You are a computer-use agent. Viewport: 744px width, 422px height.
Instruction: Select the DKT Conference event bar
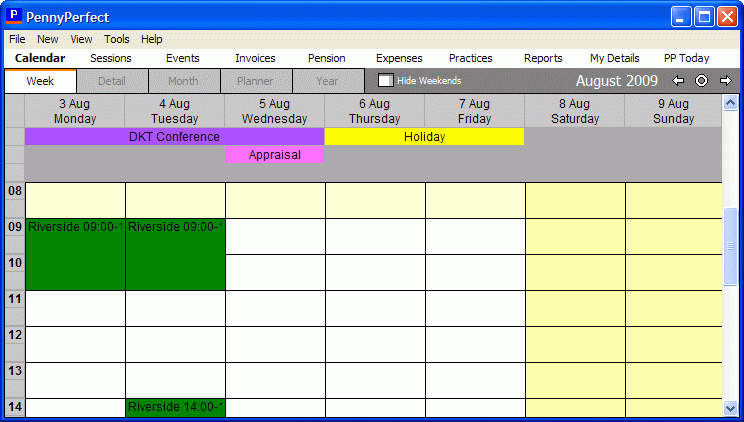175,137
